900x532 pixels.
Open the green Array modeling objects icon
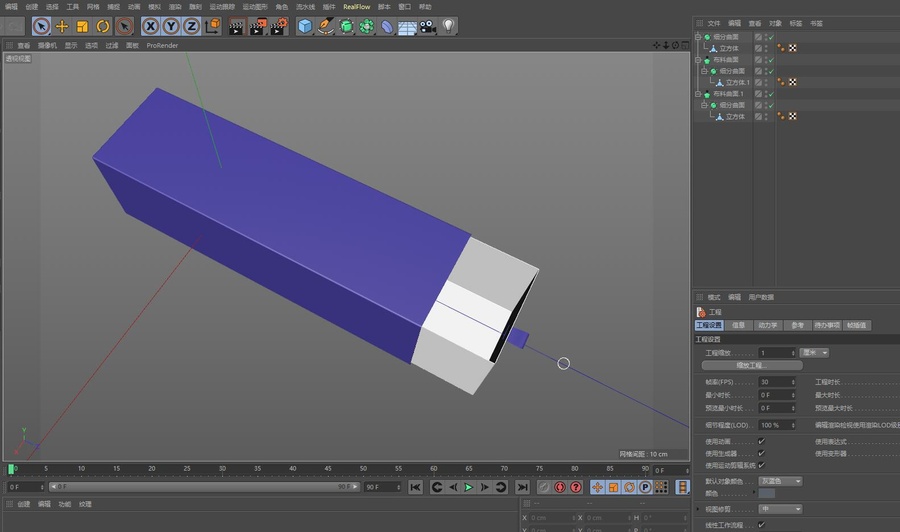coord(367,26)
